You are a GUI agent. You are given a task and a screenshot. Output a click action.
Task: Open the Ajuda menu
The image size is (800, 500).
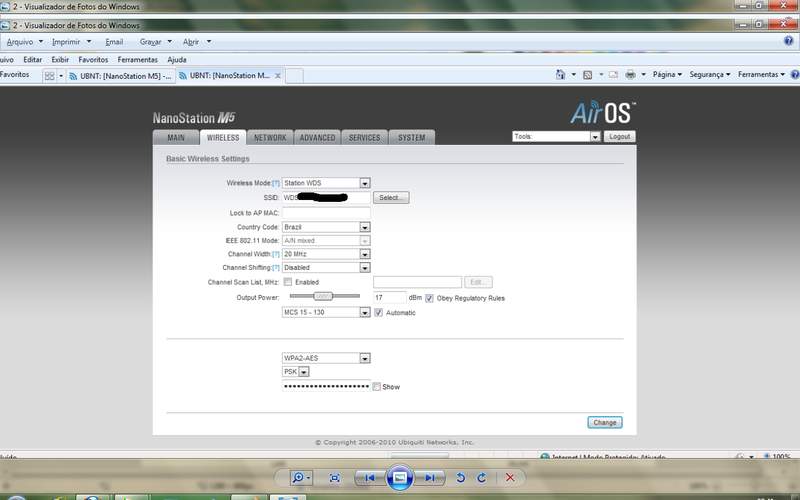pos(177,60)
